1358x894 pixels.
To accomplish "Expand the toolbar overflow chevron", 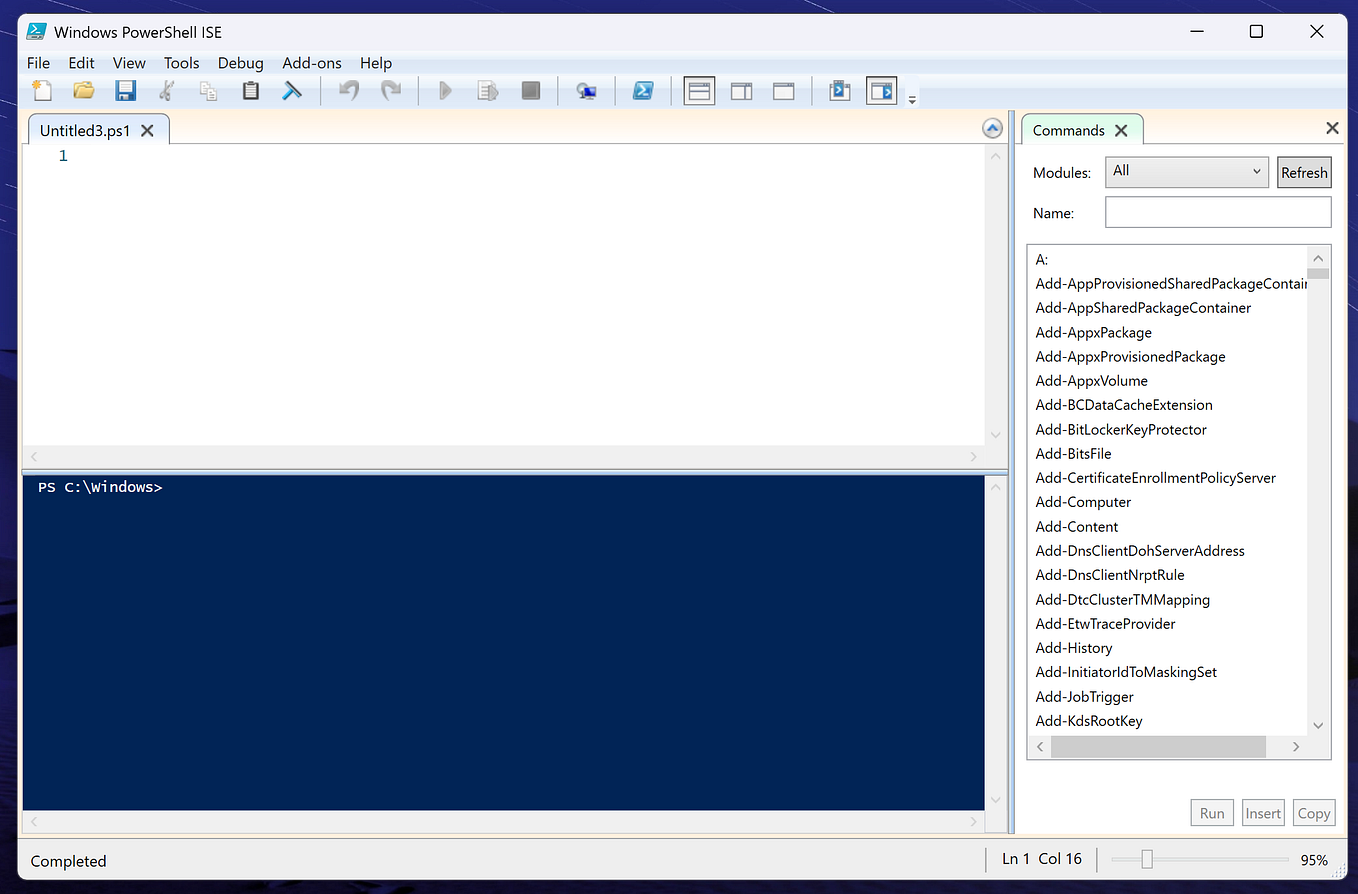I will [911, 94].
